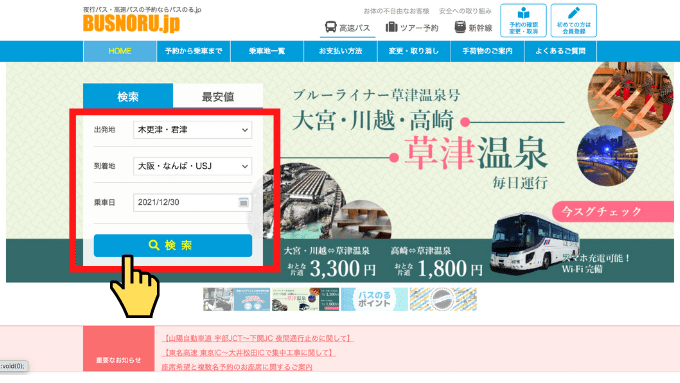Select the HOME menu item
Image resolution: width=680 pixels, height=383 pixels.
point(120,51)
